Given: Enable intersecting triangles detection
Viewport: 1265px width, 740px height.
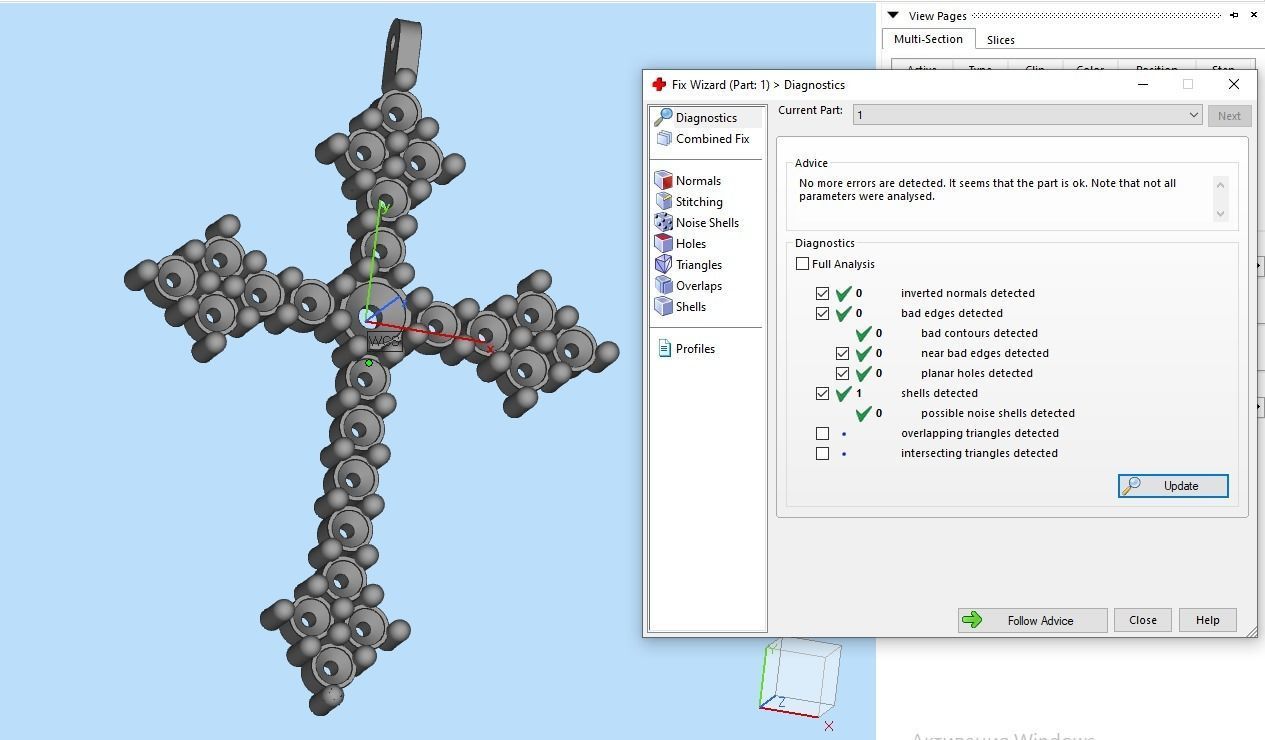Looking at the screenshot, I should click(x=822, y=453).
